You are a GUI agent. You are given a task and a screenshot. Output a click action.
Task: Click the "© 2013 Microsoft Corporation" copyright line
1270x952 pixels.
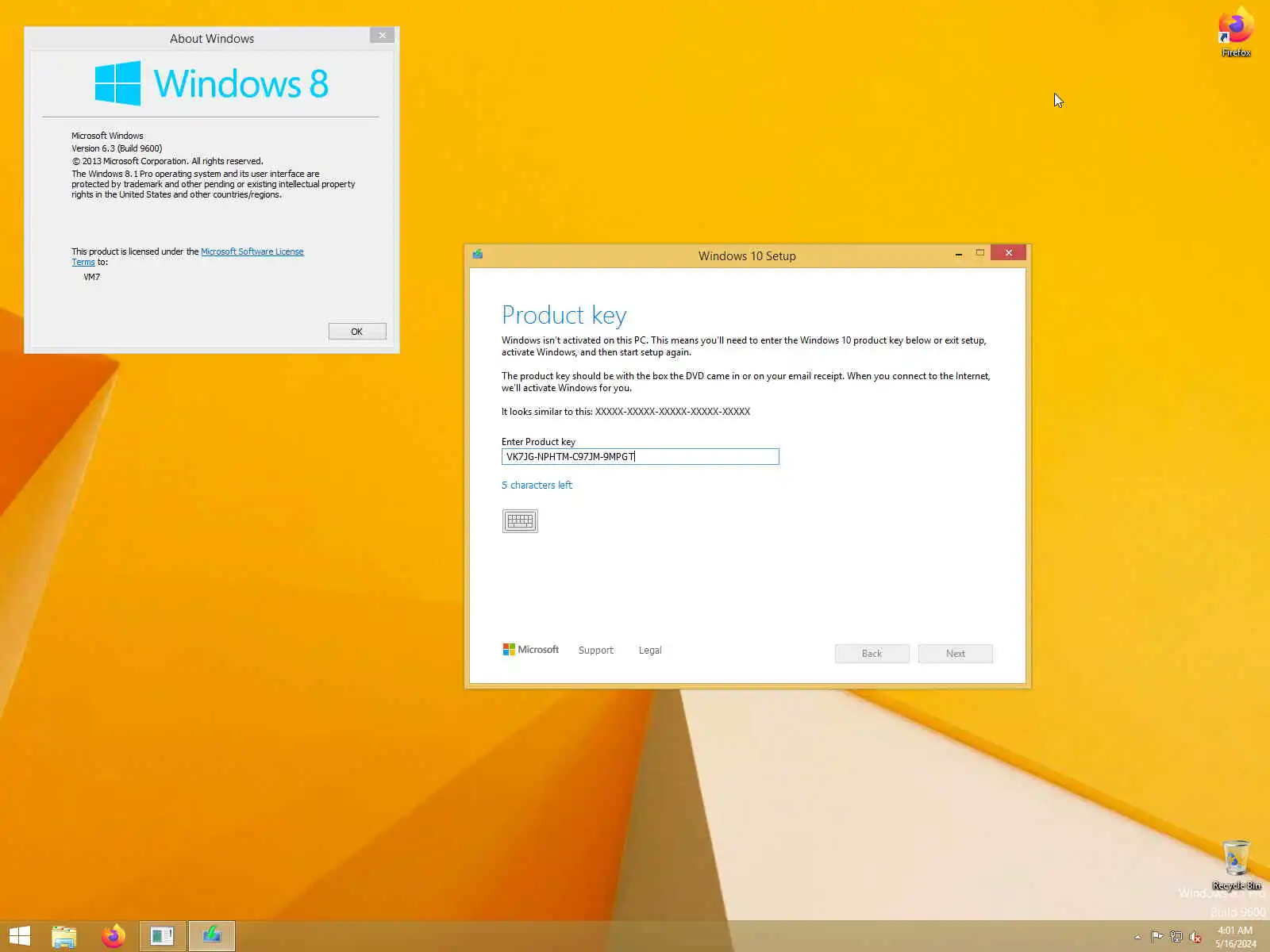[167, 161]
